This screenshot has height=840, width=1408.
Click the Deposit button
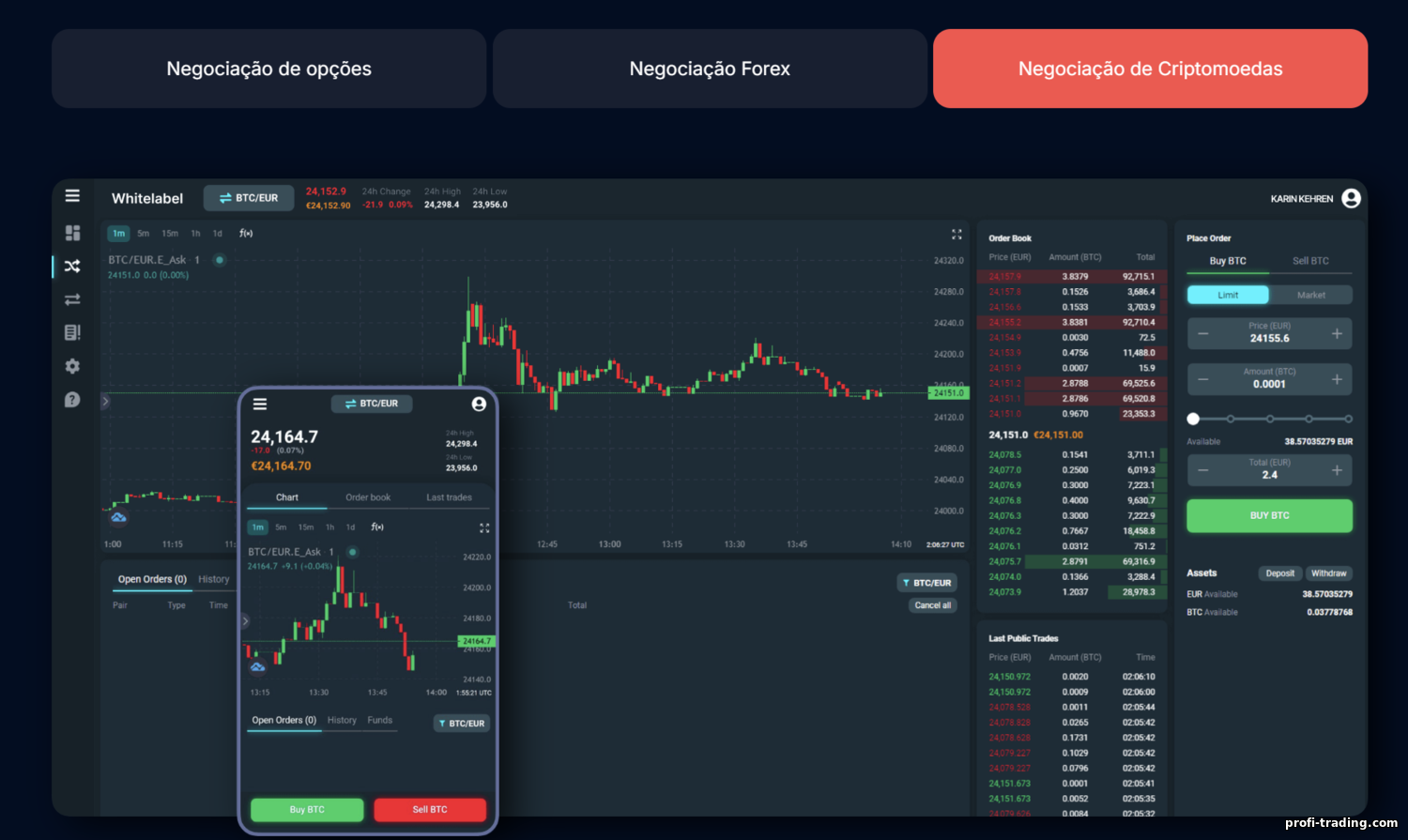coord(1279,573)
